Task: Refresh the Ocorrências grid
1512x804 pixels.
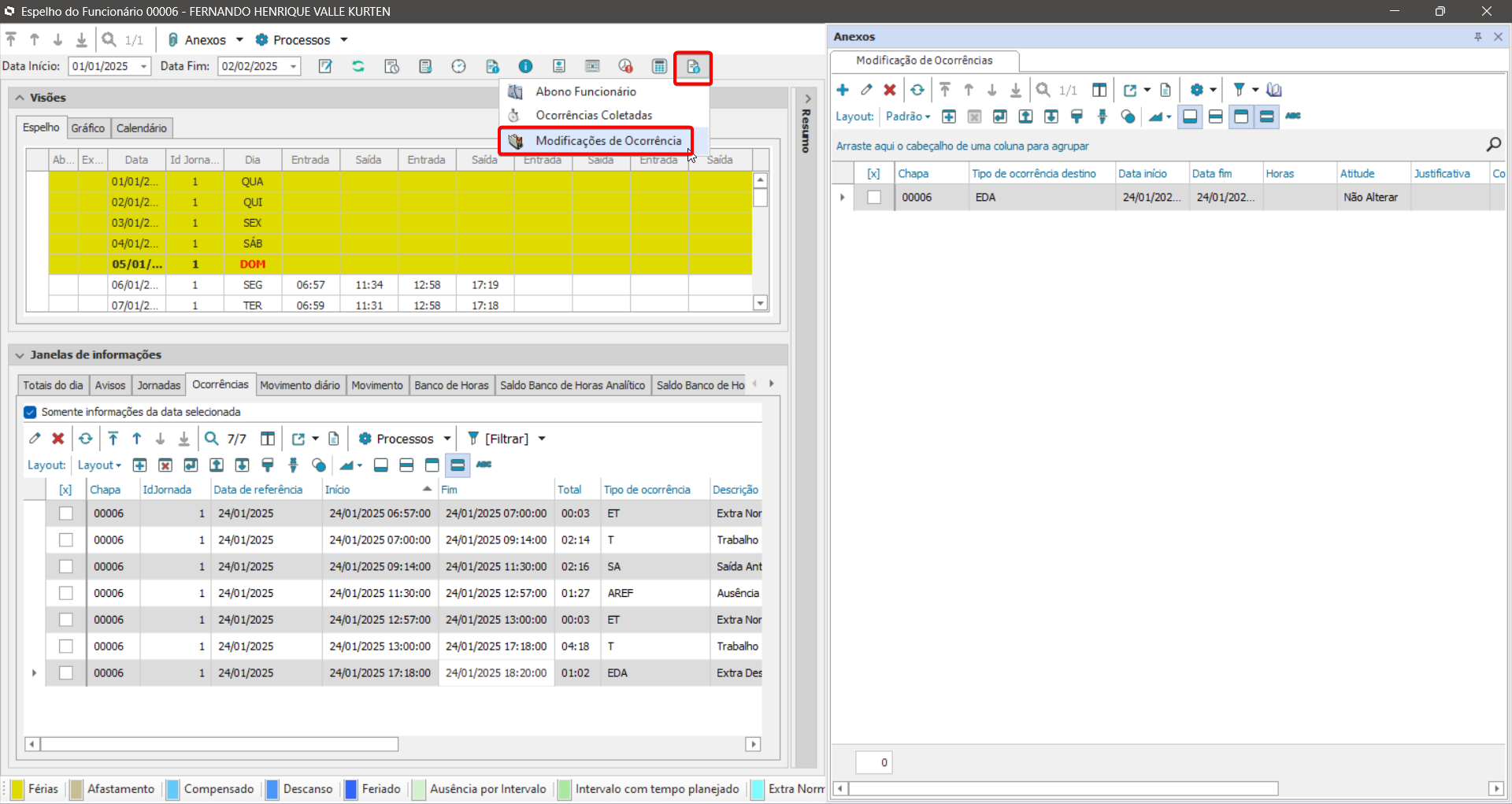Action: click(x=86, y=439)
